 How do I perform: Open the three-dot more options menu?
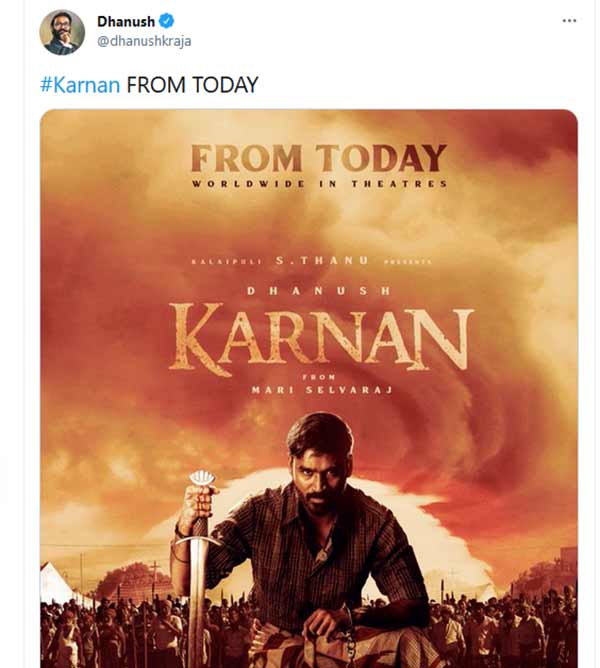569,21
